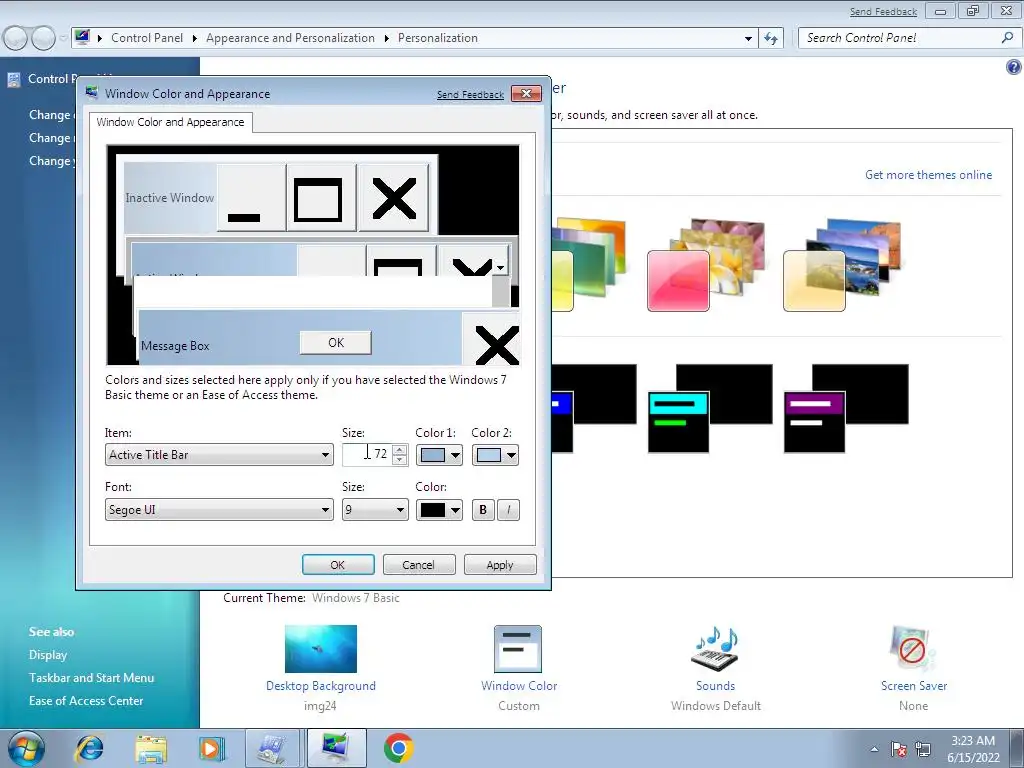Select the Window Color and Appearance tab
This screenshot has height=768, width=1024.
pyautogui.click(x=170, y=122)
